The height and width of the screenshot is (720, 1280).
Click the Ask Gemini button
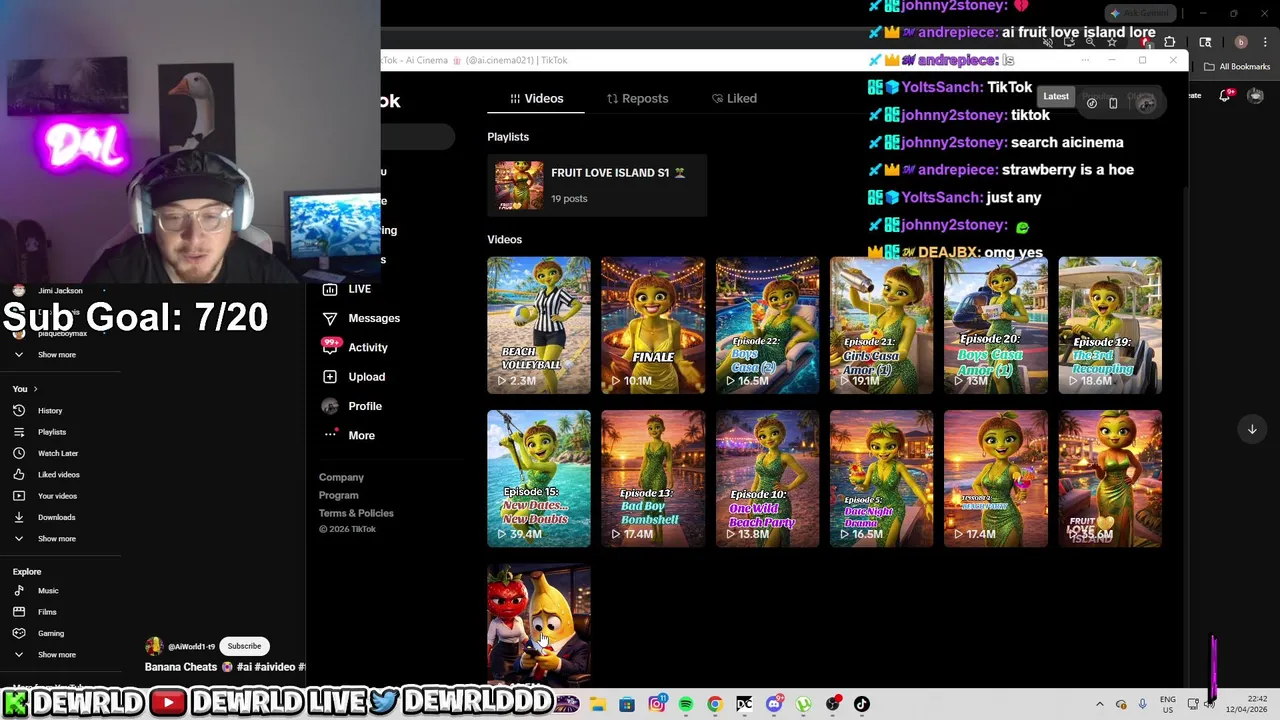[x=1140, y=13]
